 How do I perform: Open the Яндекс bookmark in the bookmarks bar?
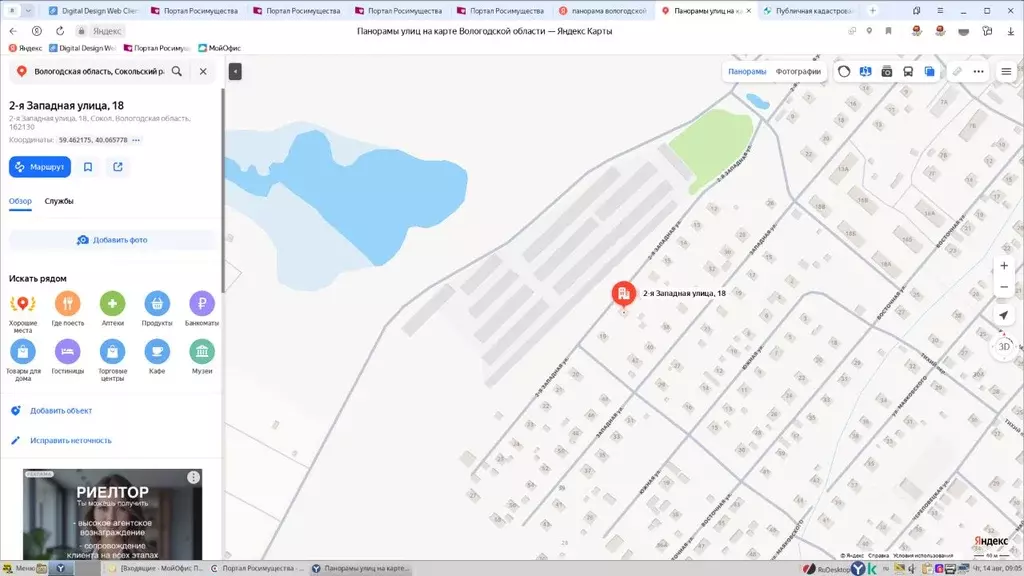(25, 48)
